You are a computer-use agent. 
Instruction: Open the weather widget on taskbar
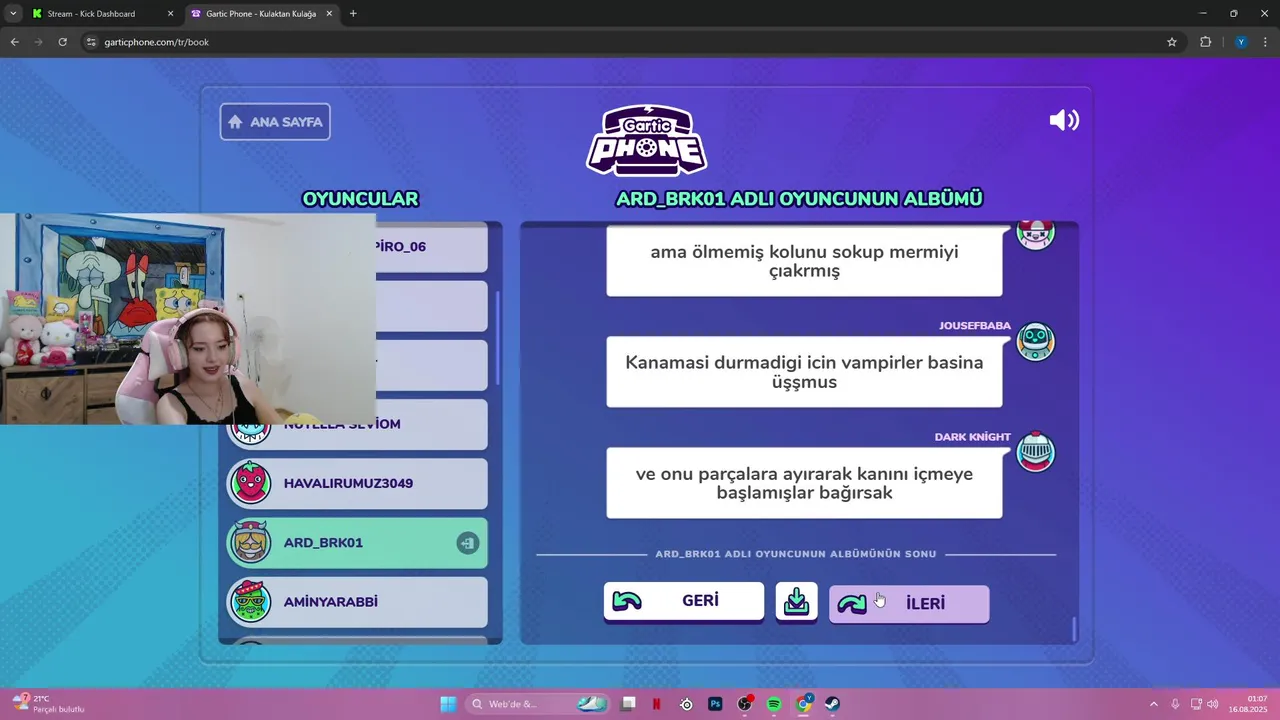coord(48,704)
